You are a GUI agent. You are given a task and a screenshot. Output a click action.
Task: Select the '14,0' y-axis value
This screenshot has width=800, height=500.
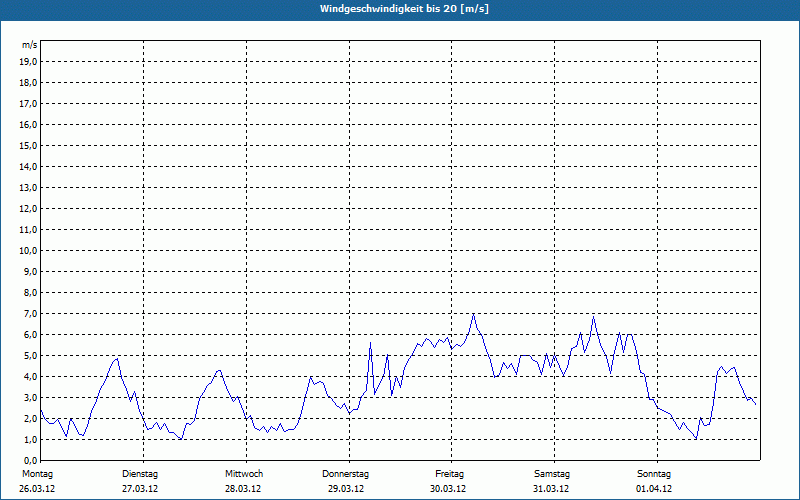(x=28, y=167)
